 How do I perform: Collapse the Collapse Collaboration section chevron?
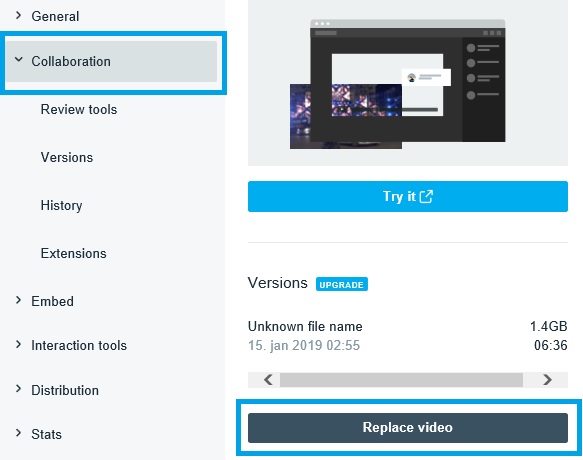click(19, 59)
